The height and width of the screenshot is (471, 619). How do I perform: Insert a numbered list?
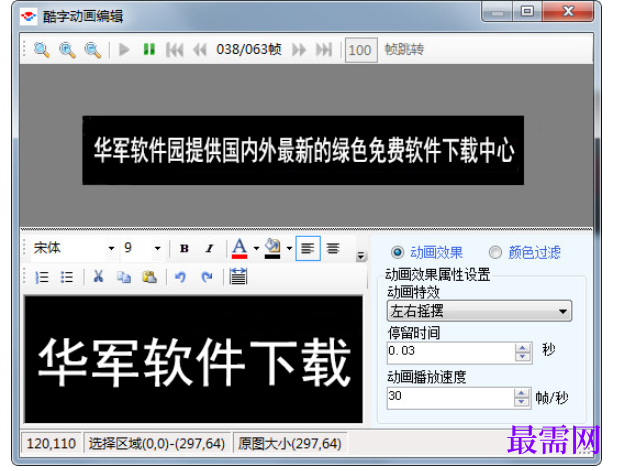(x=41, y=277)
